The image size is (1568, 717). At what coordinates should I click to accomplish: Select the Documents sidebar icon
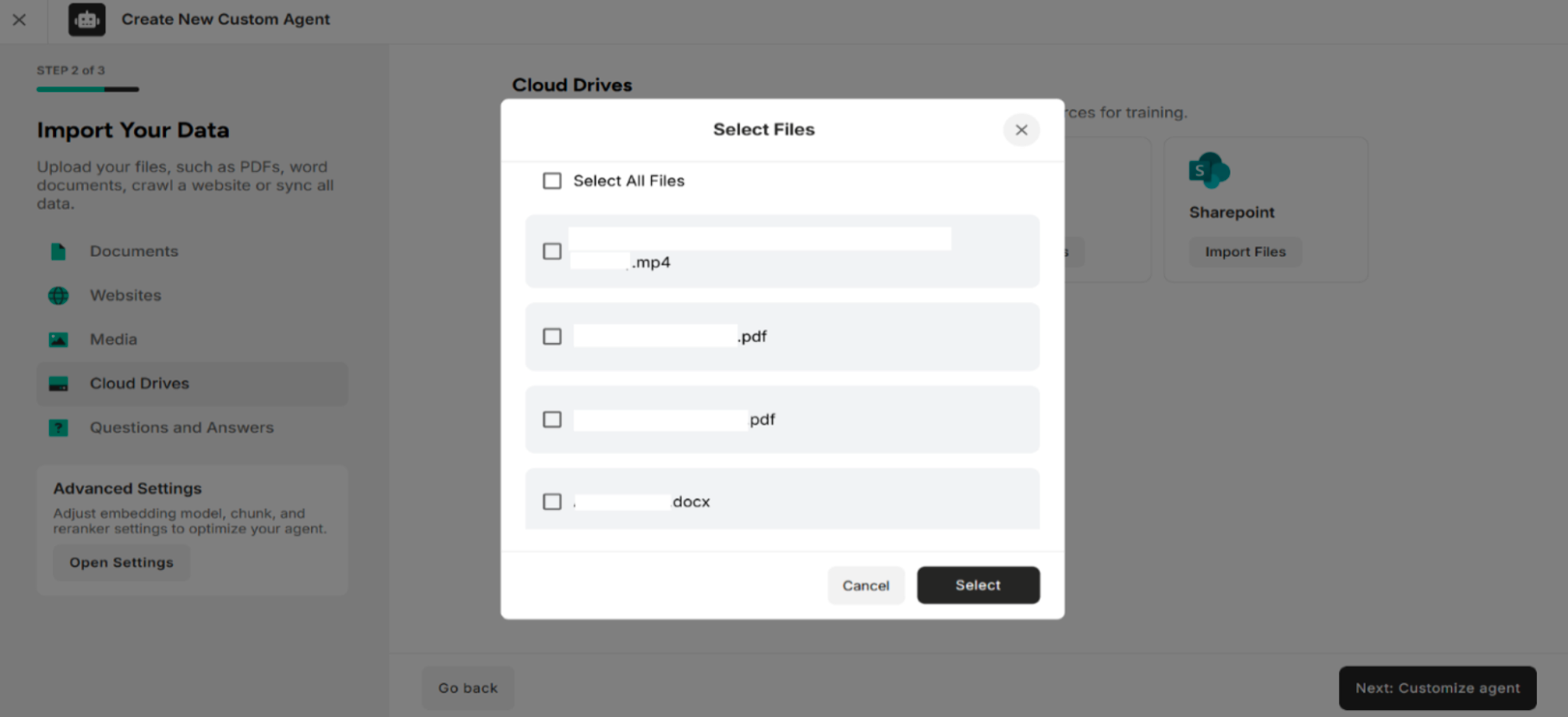(x=58, y=251)
